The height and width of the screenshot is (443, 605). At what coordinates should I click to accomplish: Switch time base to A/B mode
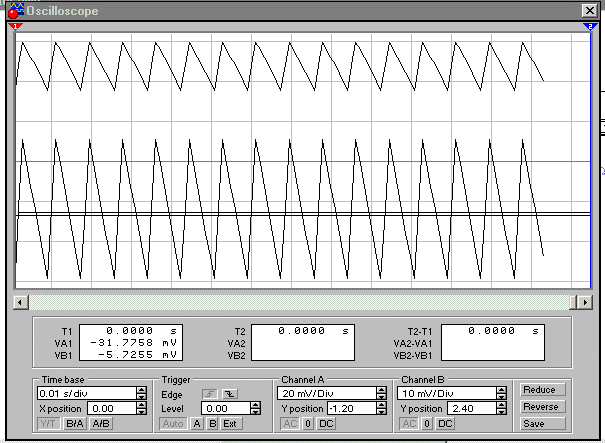coord(101,424)
